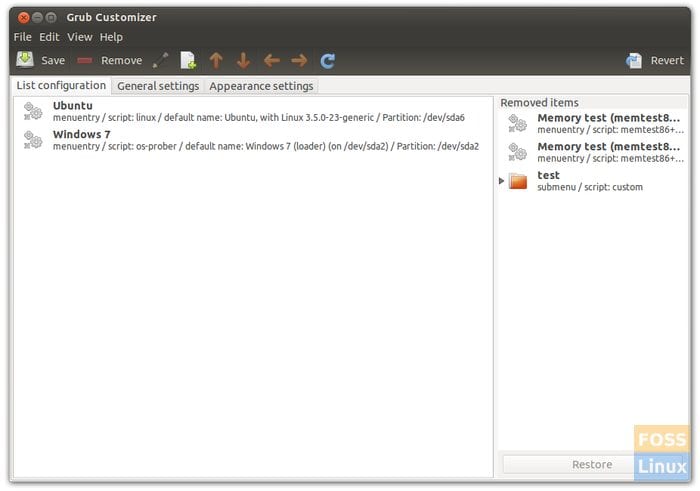Open the Edit menu

click(49, 37)
